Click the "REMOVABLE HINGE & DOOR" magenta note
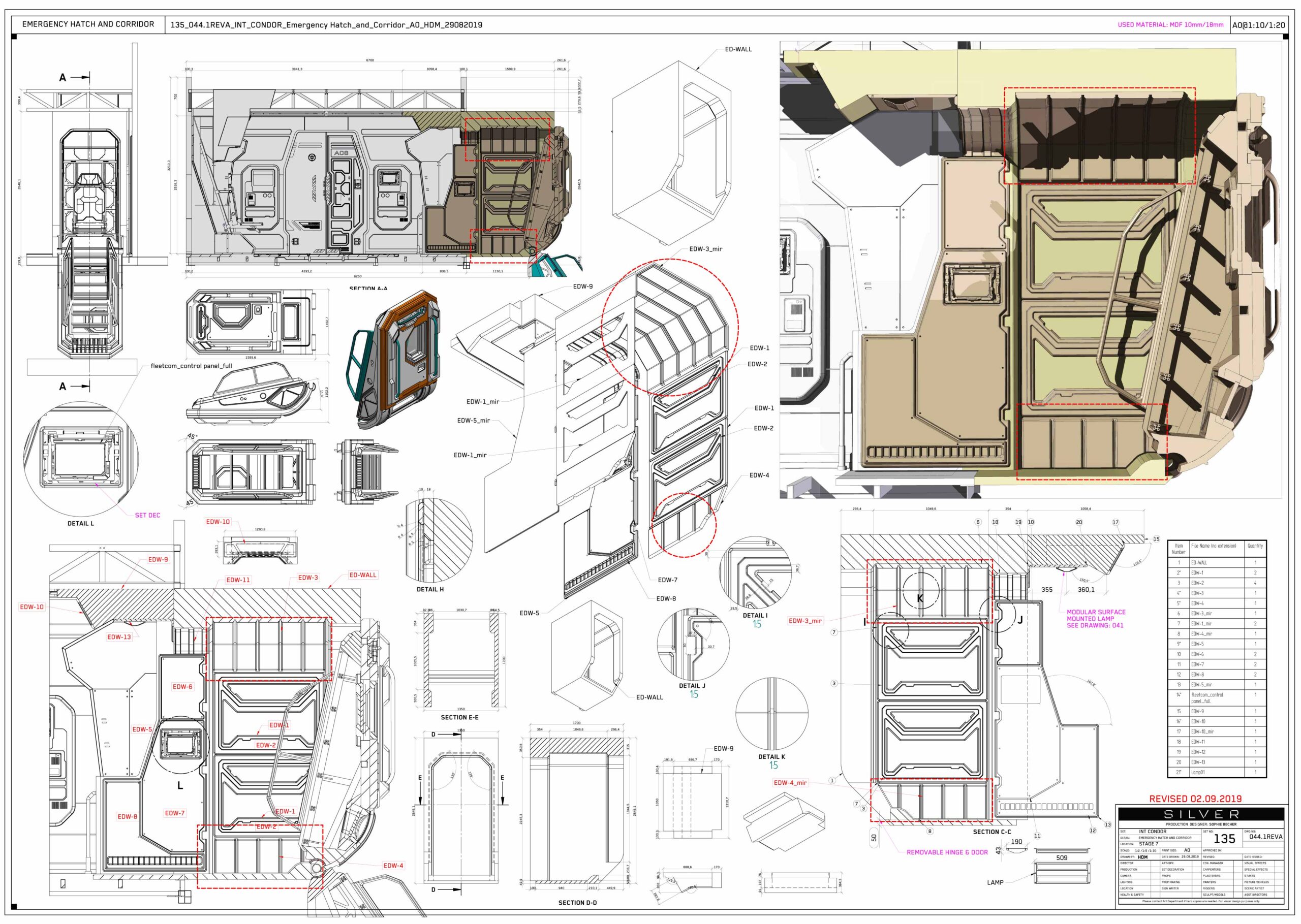The height and width of the screenshot is (924, 1301). (x=947, y=852)
